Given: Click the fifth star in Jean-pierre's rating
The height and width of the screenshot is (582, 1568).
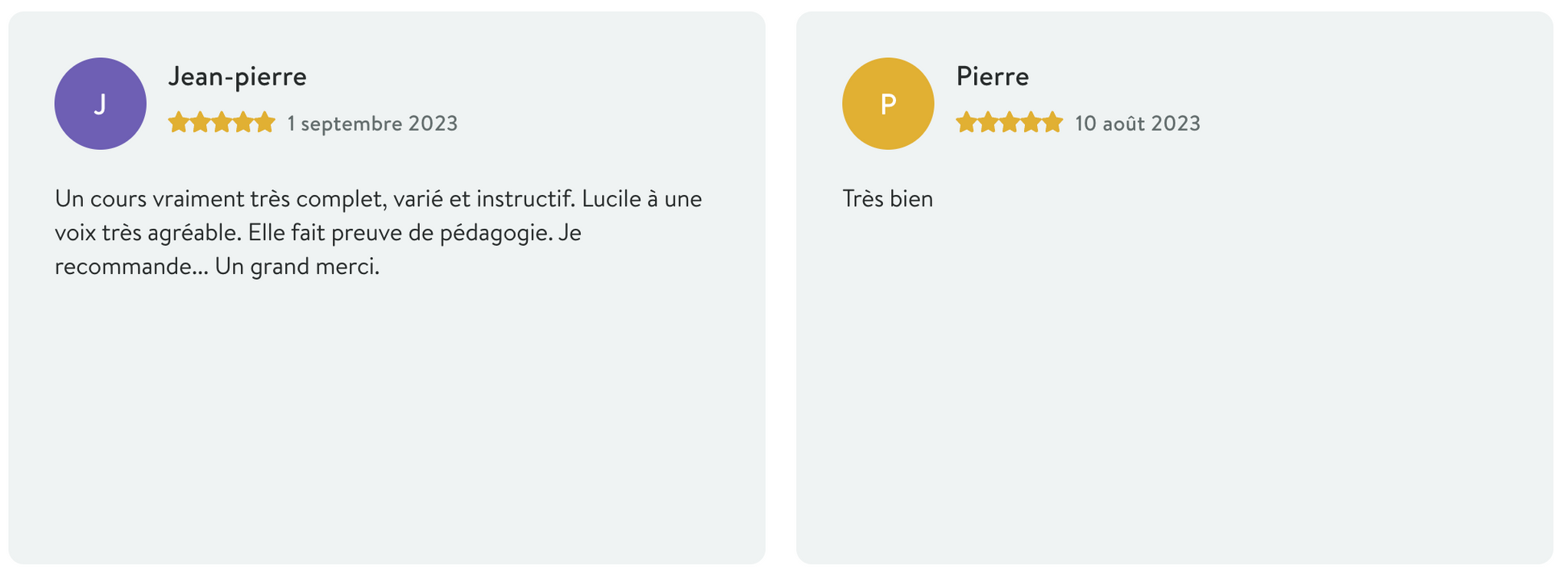Looking at the screenshot, I should (x=265, y=123).
